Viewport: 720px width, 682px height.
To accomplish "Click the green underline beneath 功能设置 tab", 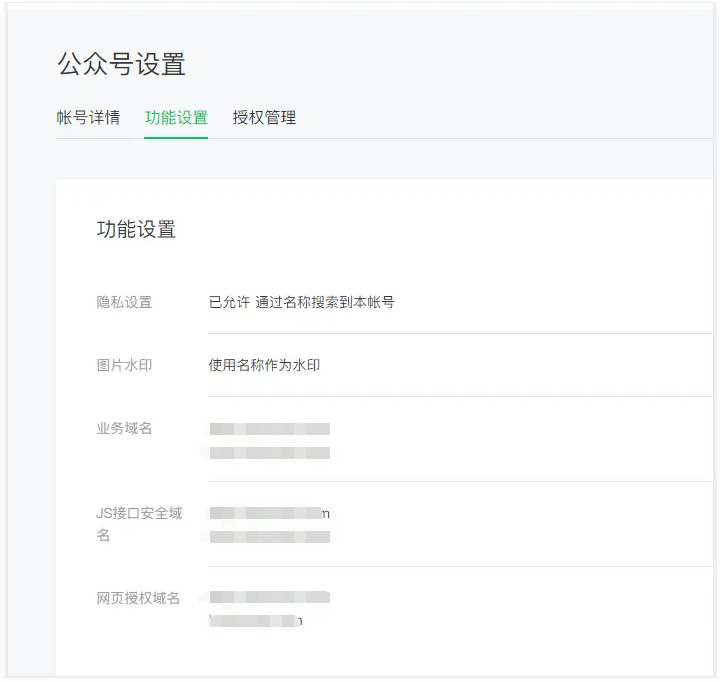I will [176, 137].
